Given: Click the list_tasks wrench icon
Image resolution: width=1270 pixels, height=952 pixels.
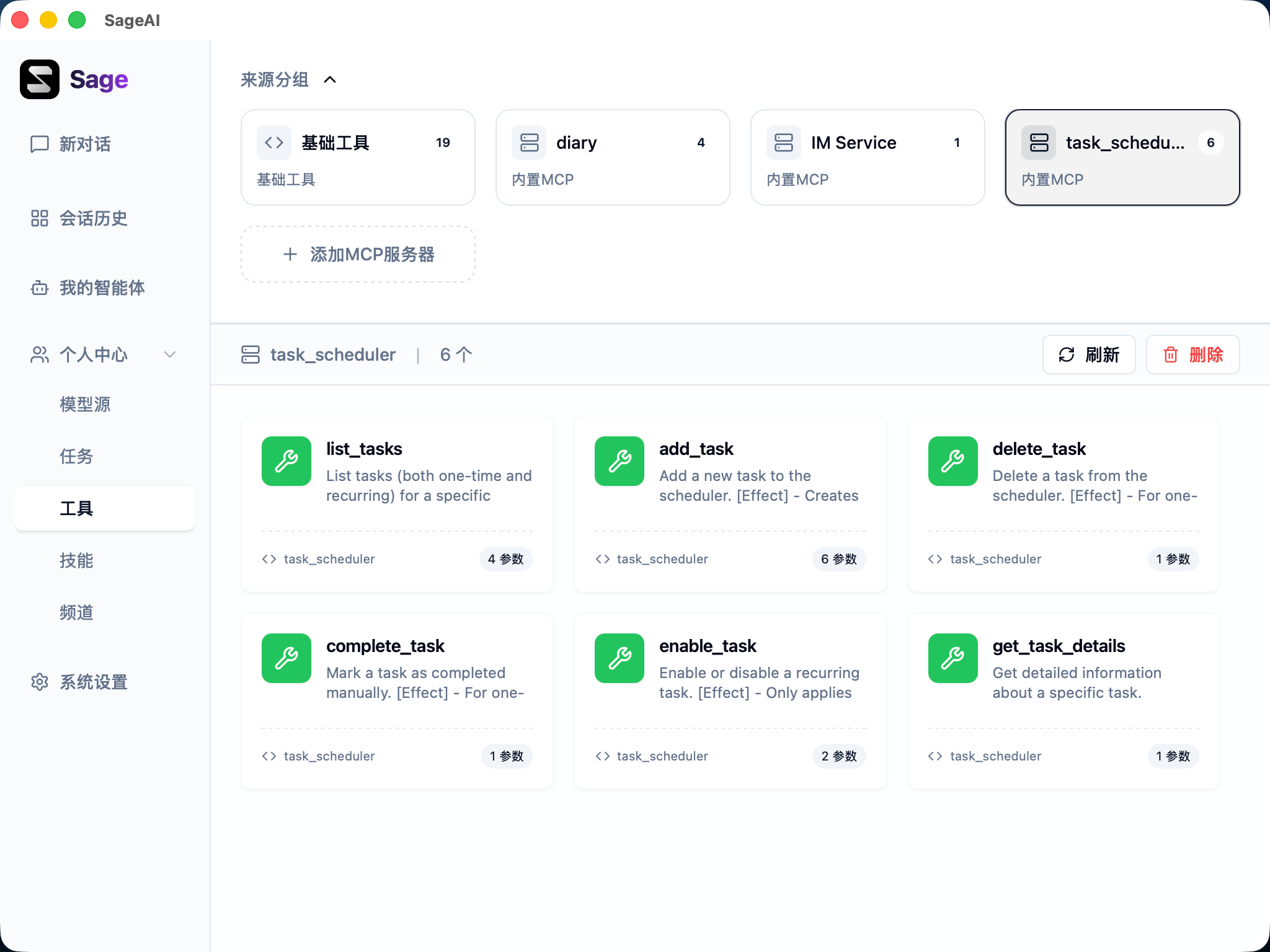Looking at the screenshot, I should (x=286, y=461).
